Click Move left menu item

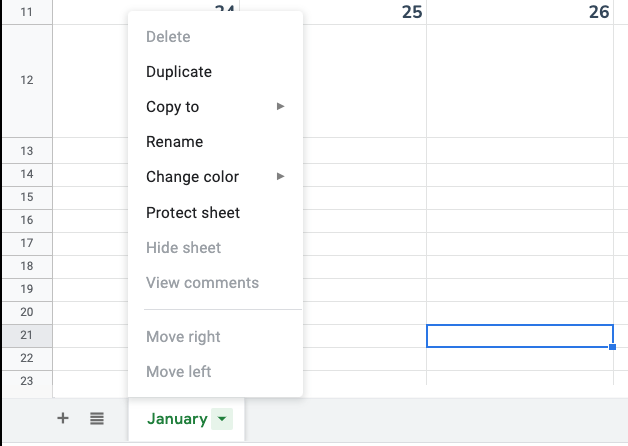click(x=178, y=372)
